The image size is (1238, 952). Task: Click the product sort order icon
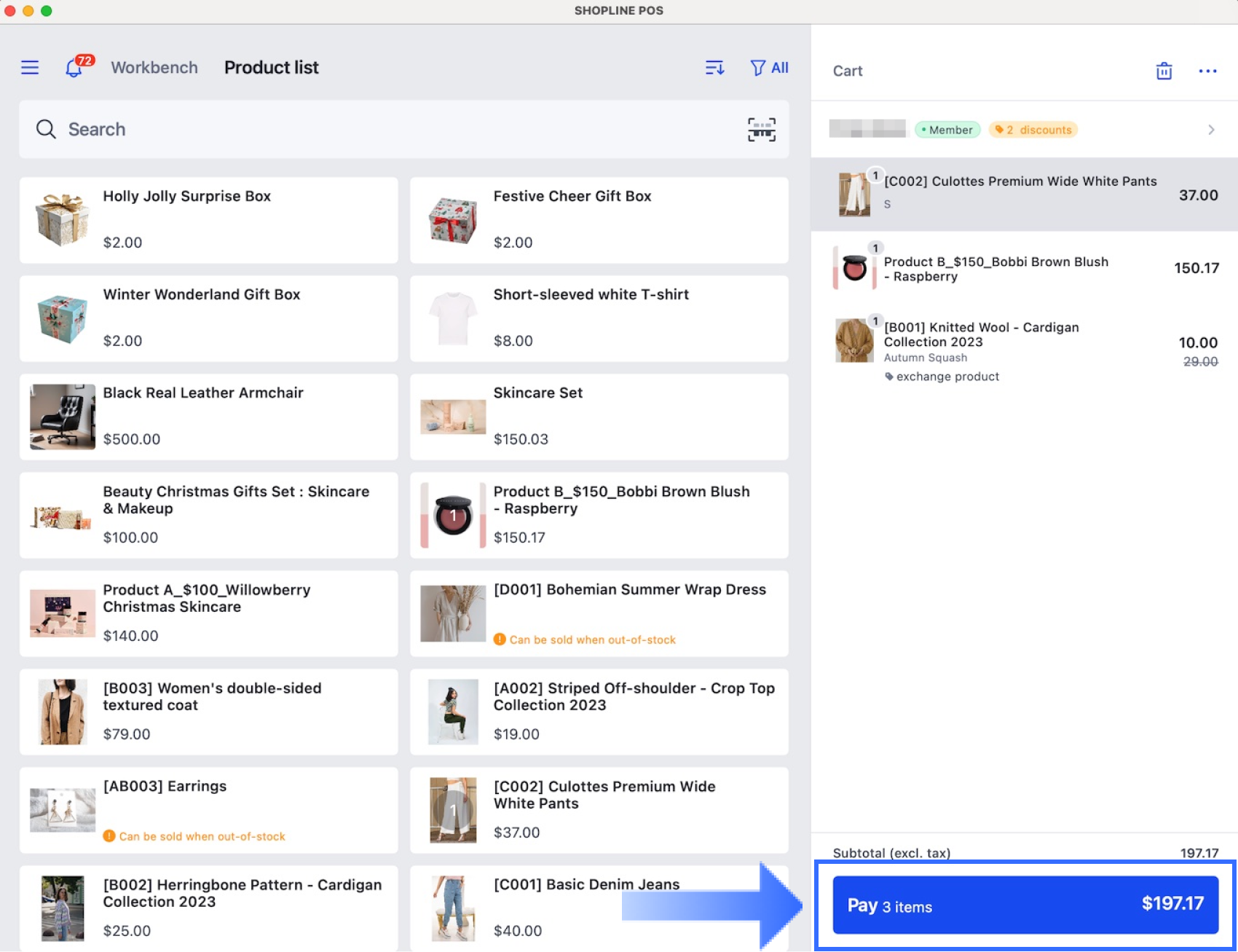pos(714,68)
